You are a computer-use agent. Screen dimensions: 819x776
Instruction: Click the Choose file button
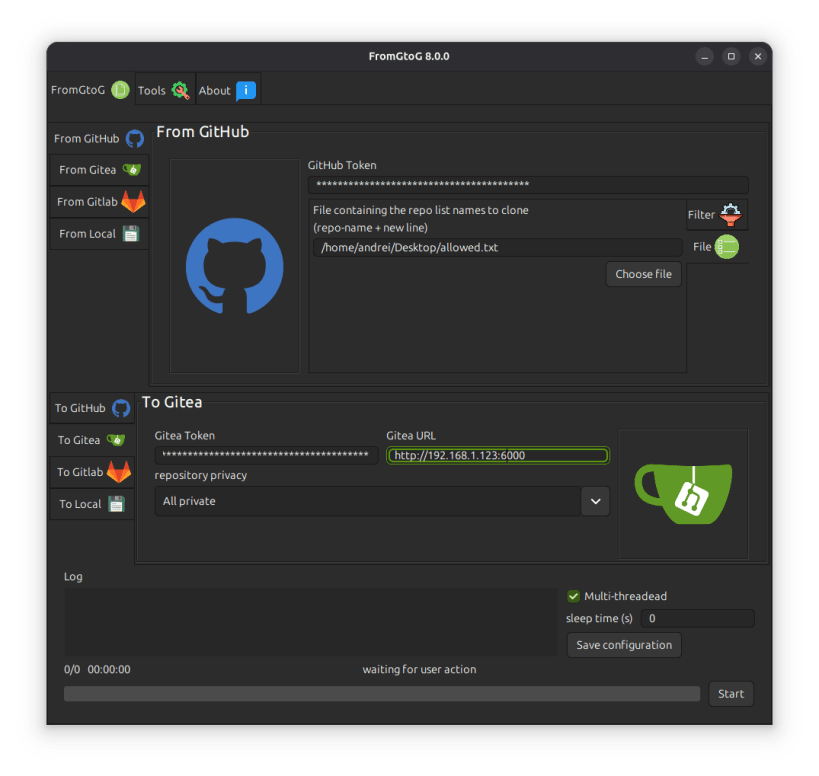point(644,274)
